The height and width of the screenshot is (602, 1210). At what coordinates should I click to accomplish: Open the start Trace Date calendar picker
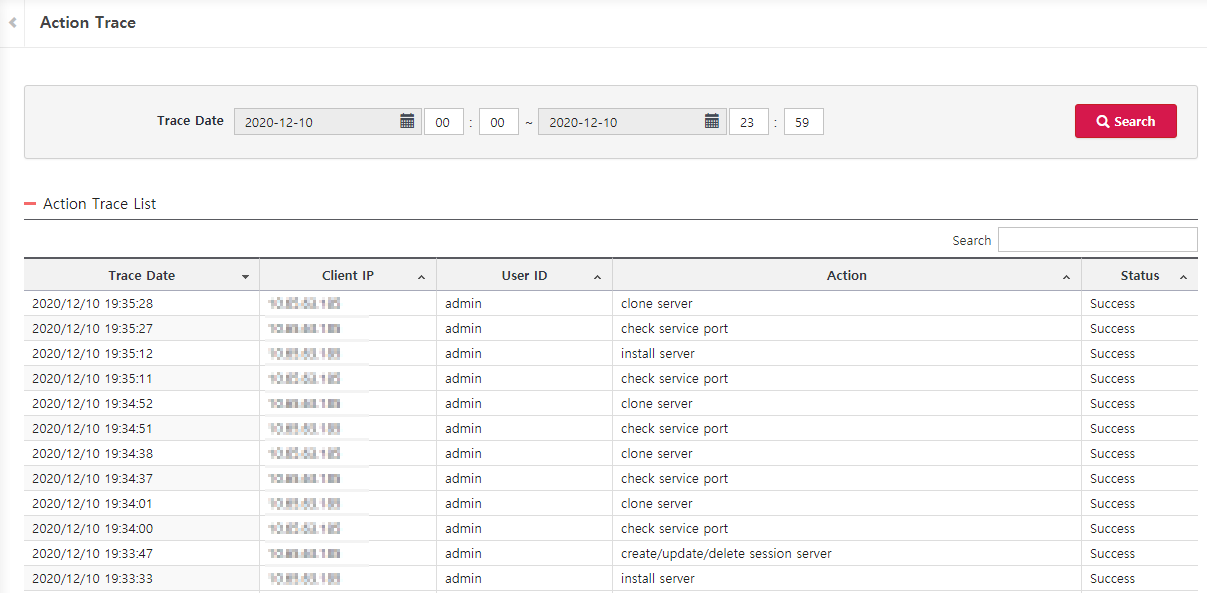coord(408,120)
